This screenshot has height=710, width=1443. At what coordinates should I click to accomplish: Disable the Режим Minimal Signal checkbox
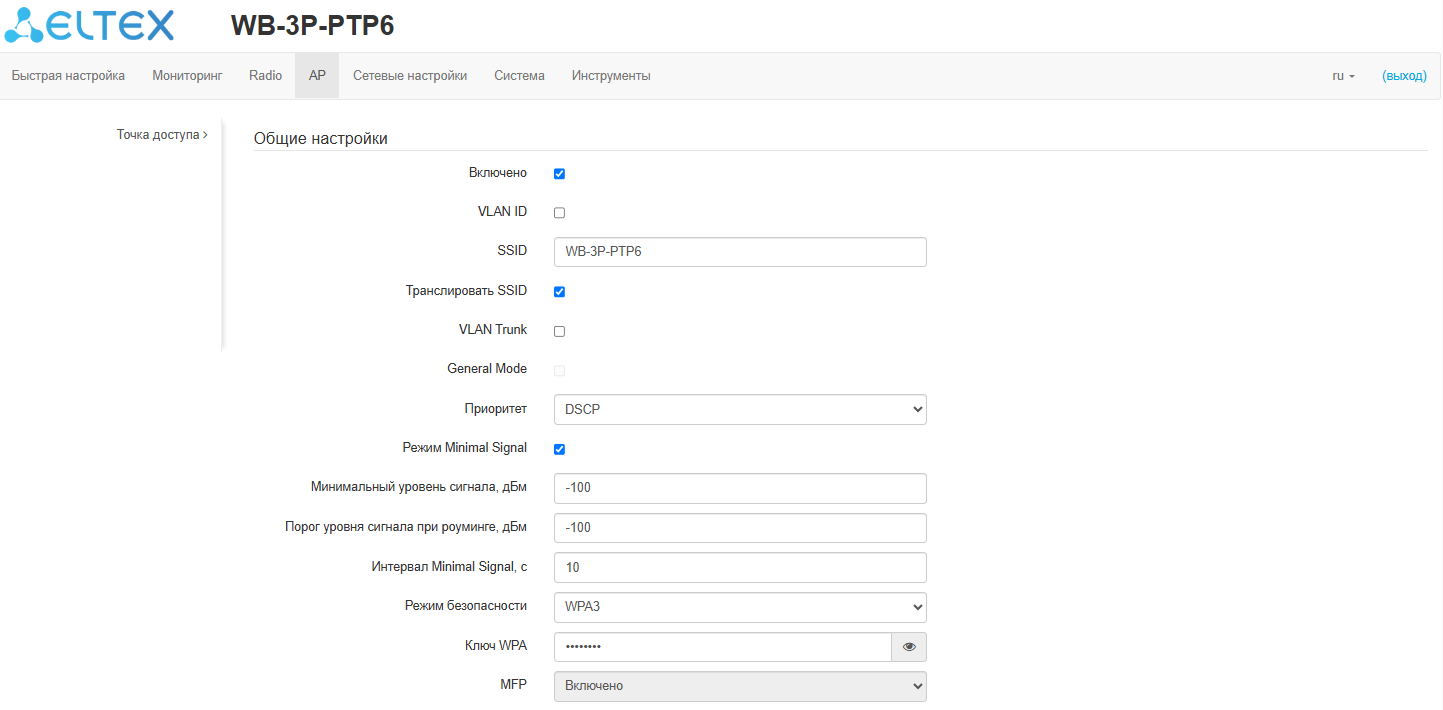(x=559, y=449)
